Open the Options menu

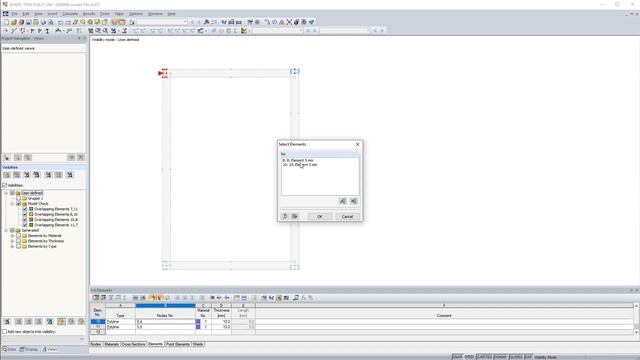tap(136, 14)
